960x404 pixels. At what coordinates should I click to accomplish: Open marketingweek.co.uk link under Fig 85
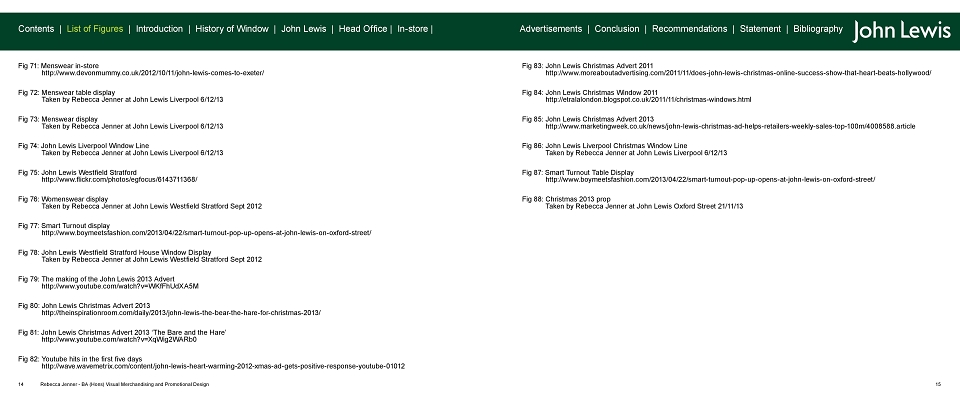[x=730, y=126]
